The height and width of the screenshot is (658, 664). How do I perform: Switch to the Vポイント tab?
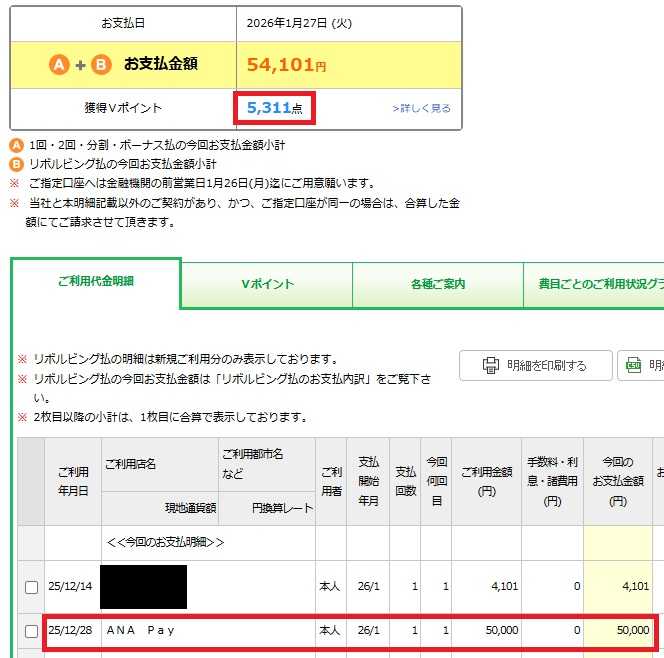pos(267,285)
